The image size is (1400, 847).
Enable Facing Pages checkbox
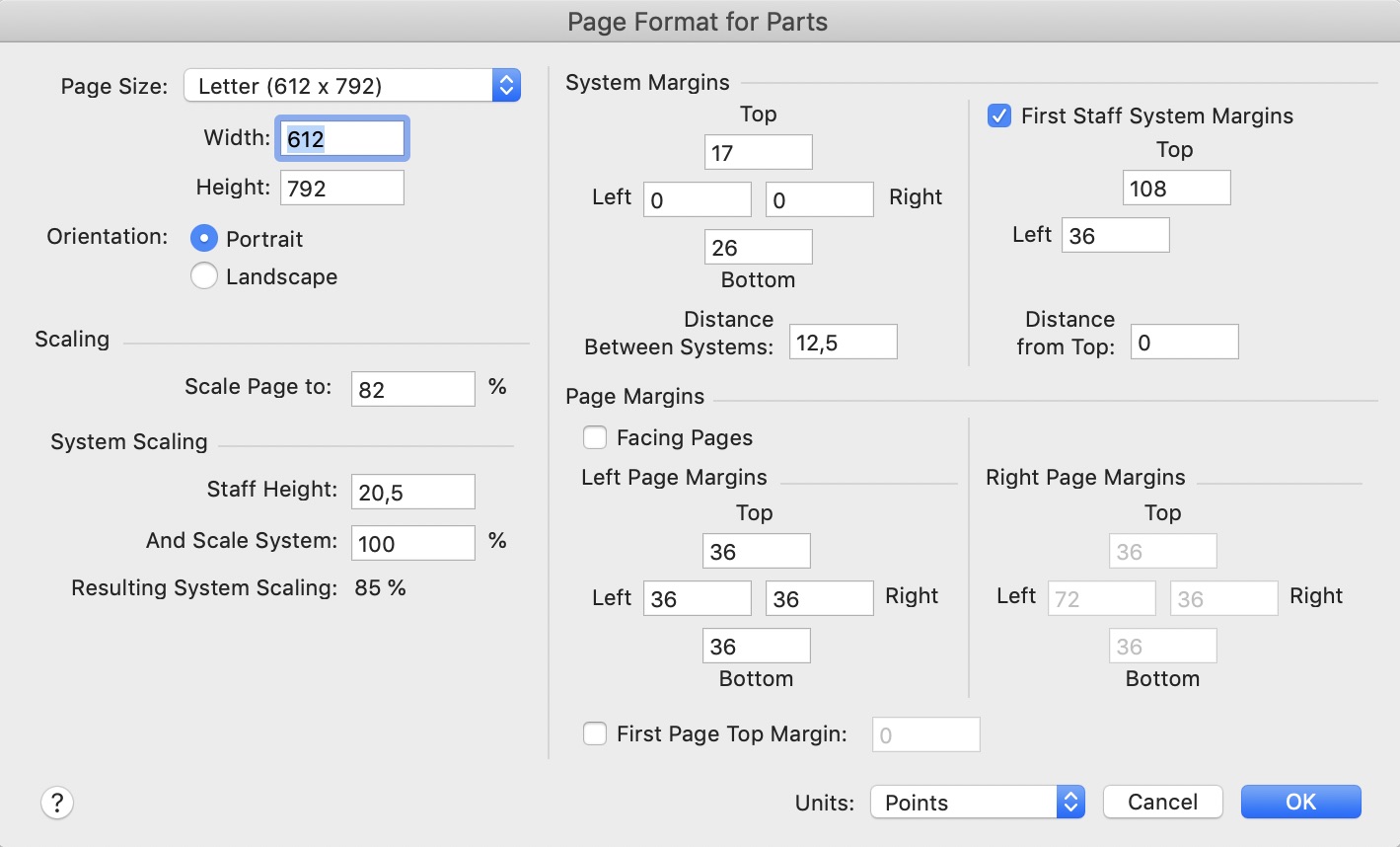[595, 437]
